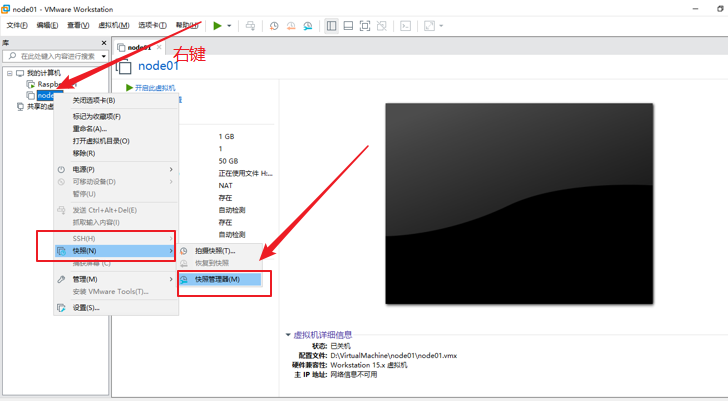Open the 虚拟机(M) menu
Screen dimensions: 728x401
point(114,25)
